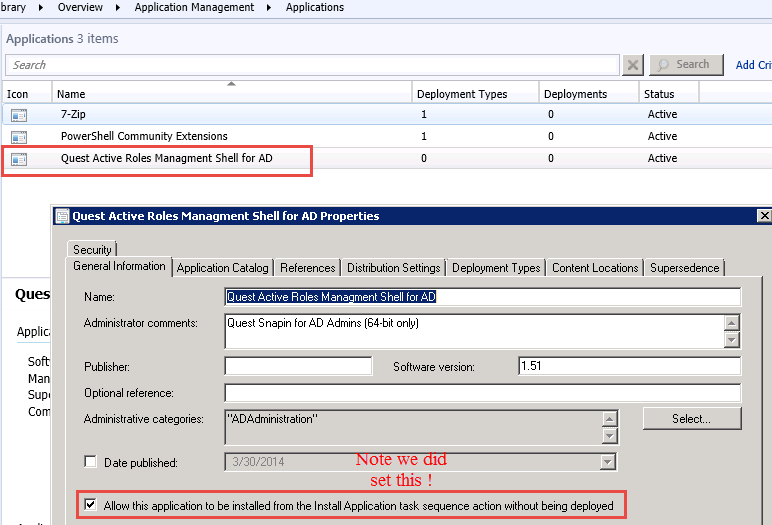Sort by the Name column header
This screenshot has height=525, width=772.
point(231,94)
